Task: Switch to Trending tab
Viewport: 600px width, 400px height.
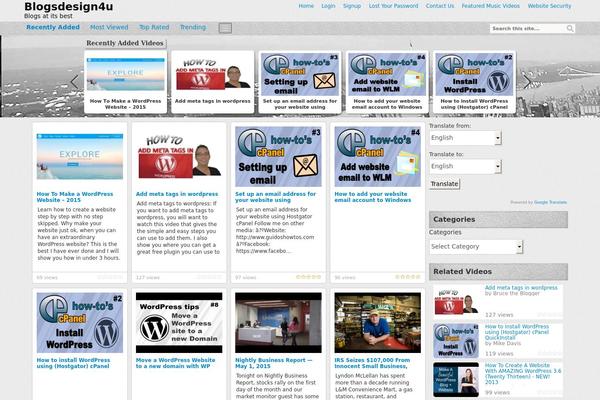Action: pyautogui.click(x=193, y=27)
